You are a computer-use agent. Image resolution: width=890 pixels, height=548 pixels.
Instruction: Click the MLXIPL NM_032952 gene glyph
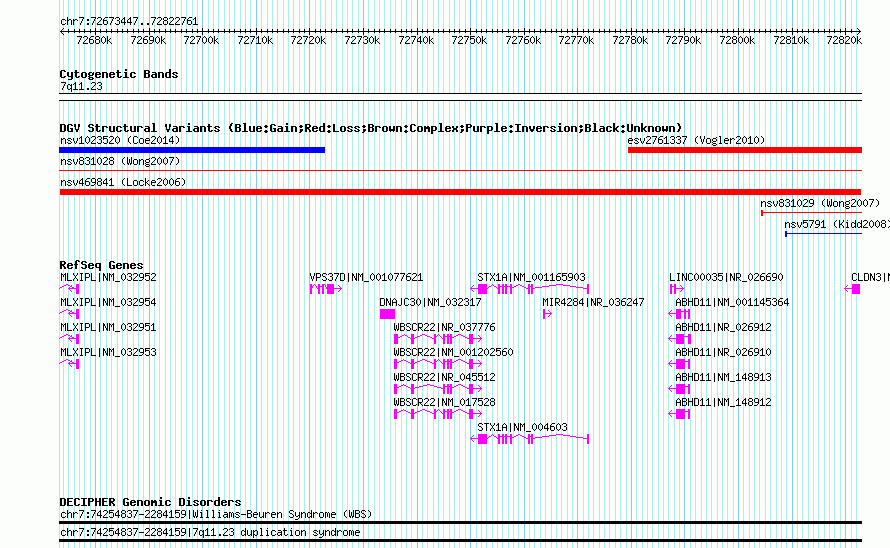(69, 289)
